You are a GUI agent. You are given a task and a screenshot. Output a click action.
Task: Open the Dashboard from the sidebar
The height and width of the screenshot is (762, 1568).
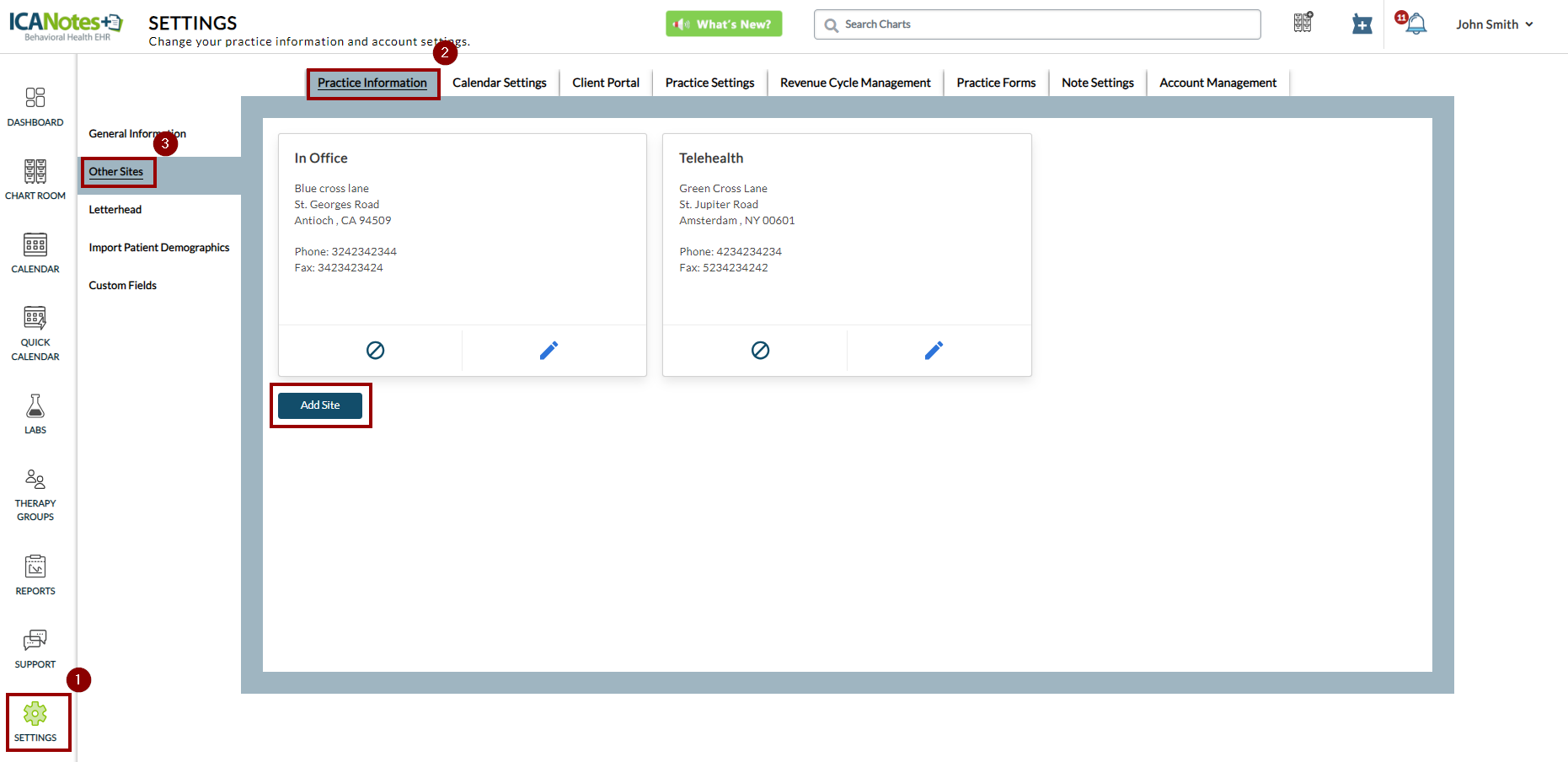tap(35, 107)
